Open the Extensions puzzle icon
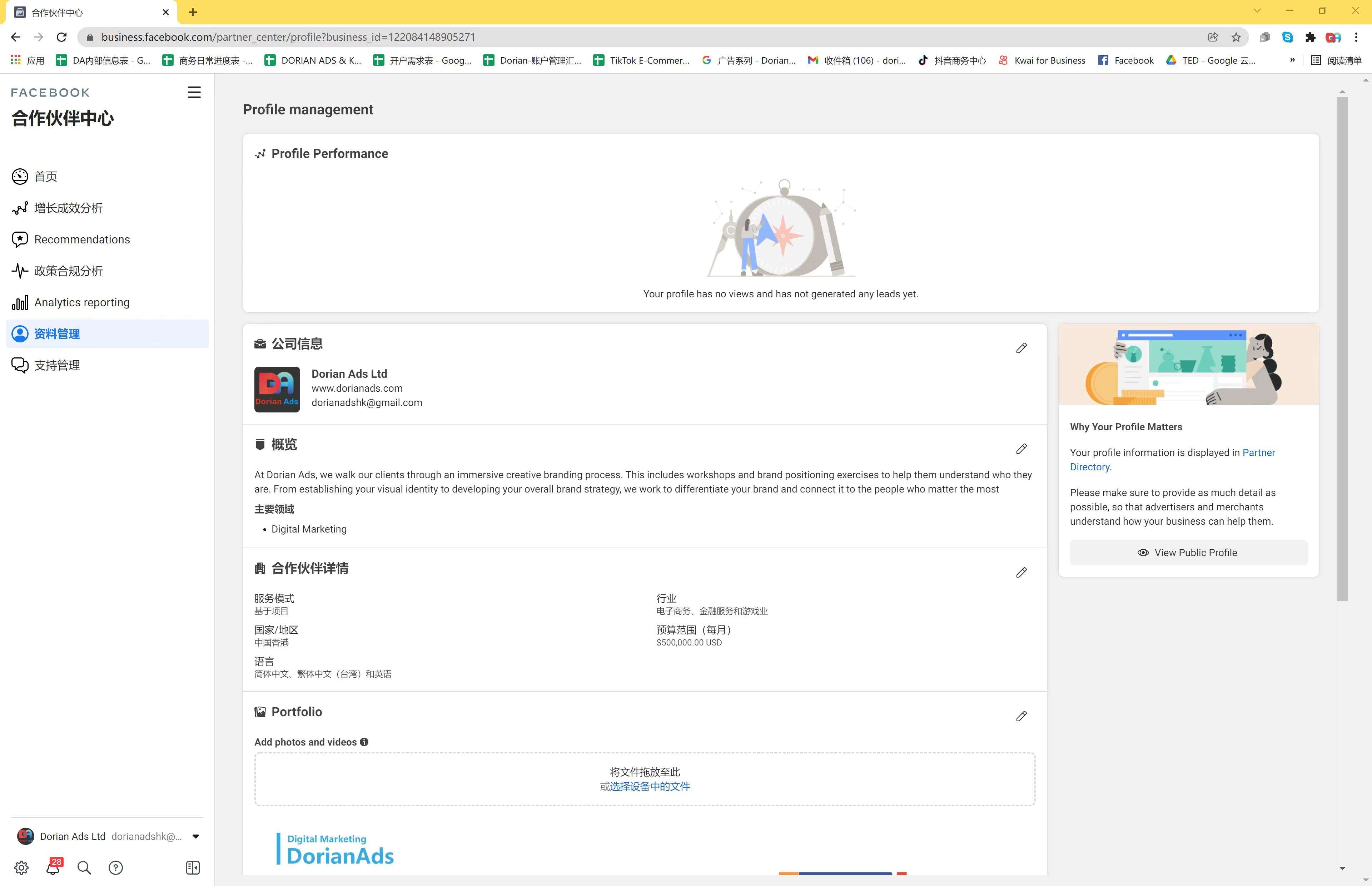1372x886 pixels. pyautogui.click(x=1311, y=37)
